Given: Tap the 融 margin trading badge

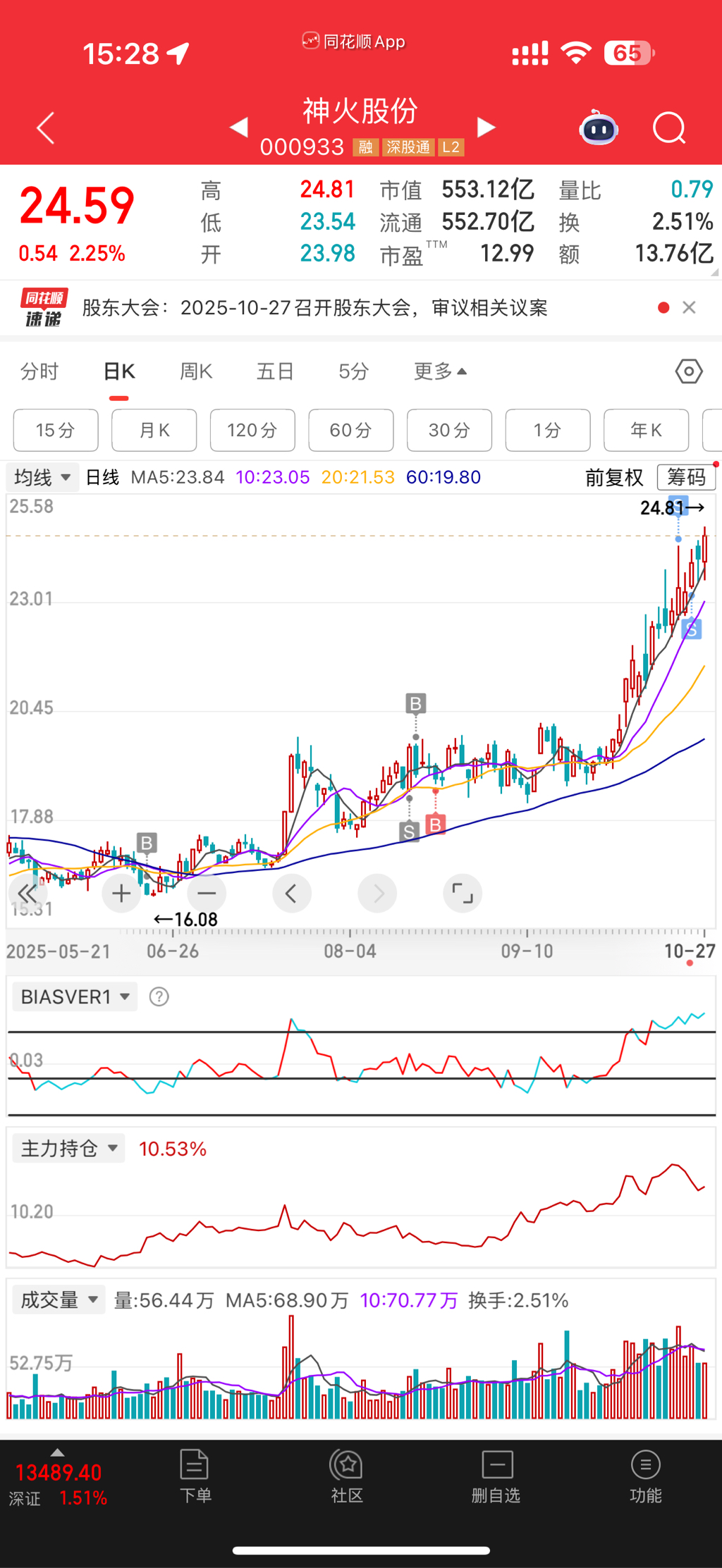Looking at the screenshot, I should (365, 147).
